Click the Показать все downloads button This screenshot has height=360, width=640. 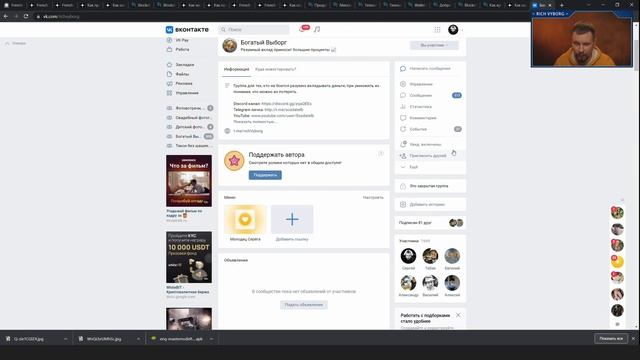pos(611,339)
